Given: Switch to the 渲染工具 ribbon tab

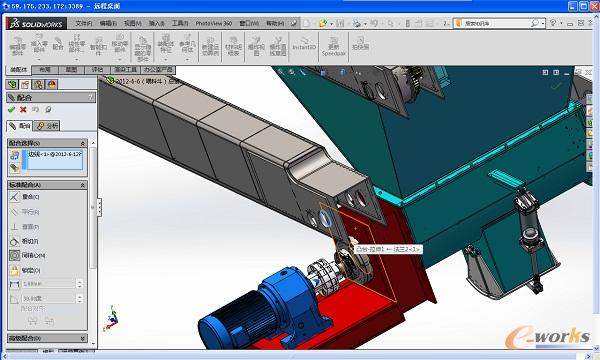Looking at the screenshot, I should [126, 70].
